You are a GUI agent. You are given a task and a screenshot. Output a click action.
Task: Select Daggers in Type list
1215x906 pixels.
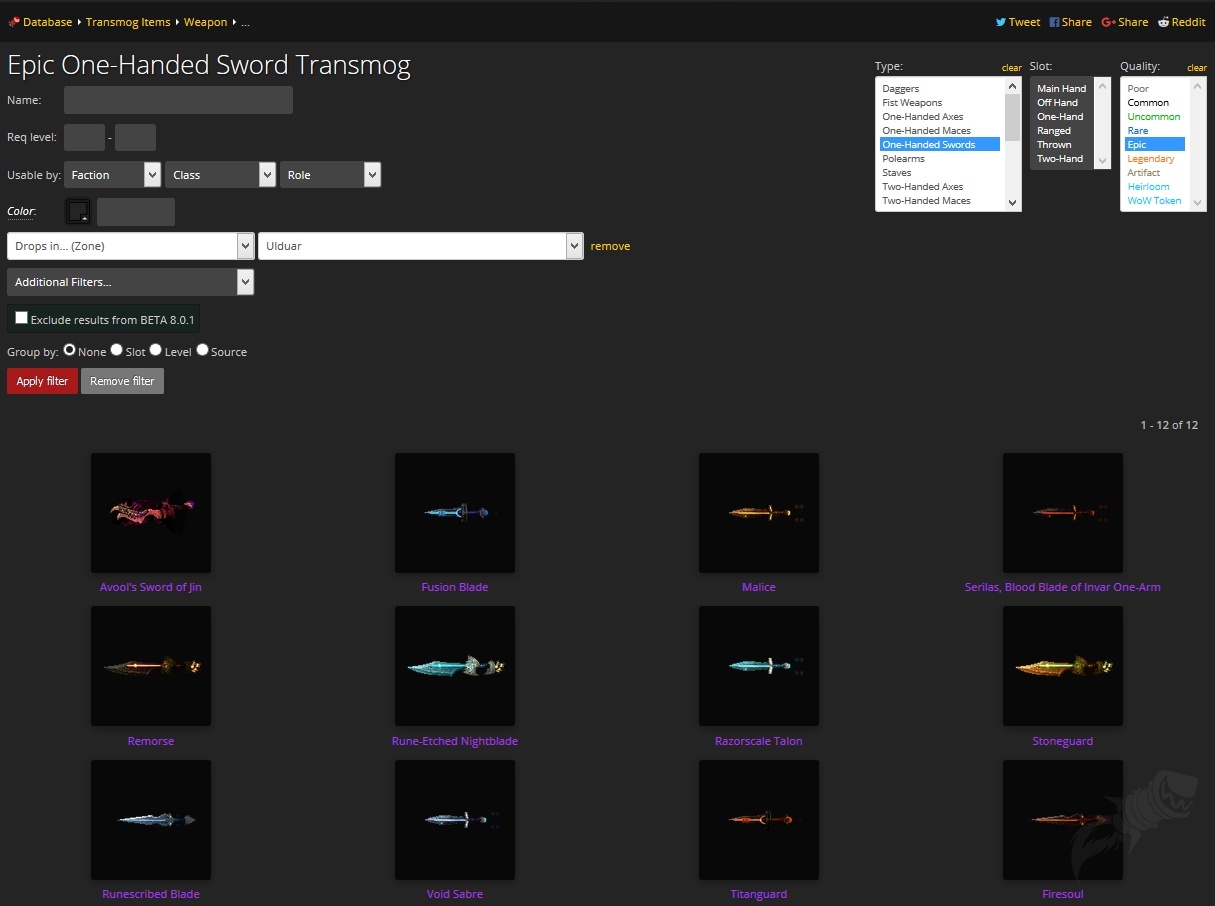901,89
